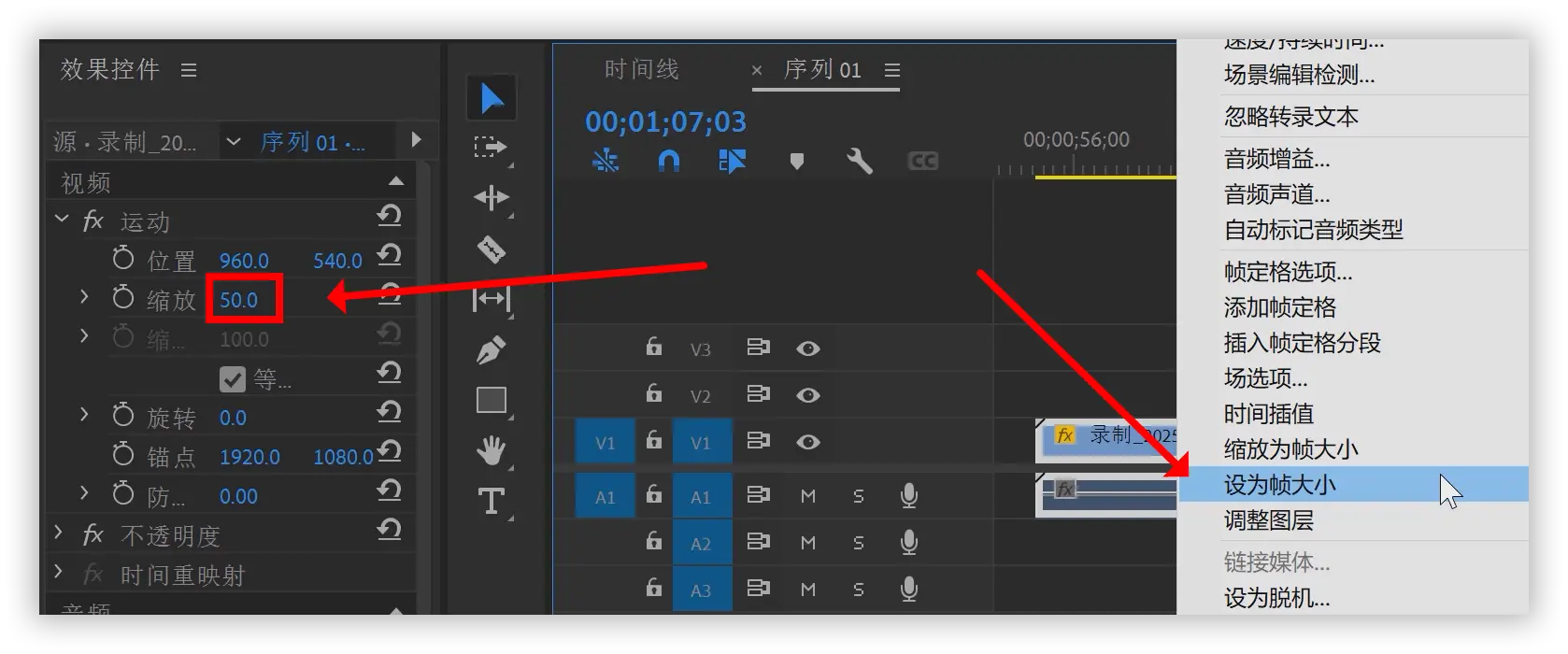Toggle insert sequences as nests icon
This screenshot has width=1568, height=654.
606,161
